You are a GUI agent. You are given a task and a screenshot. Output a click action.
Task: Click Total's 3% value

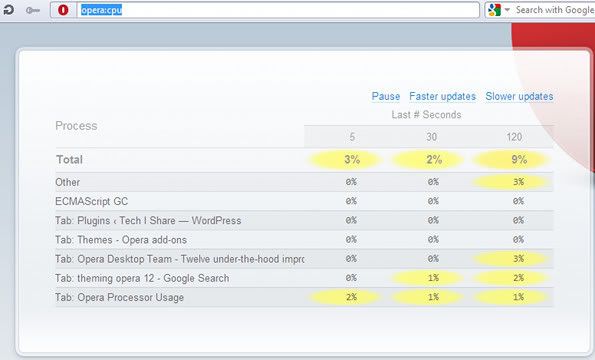coord(352,160)
